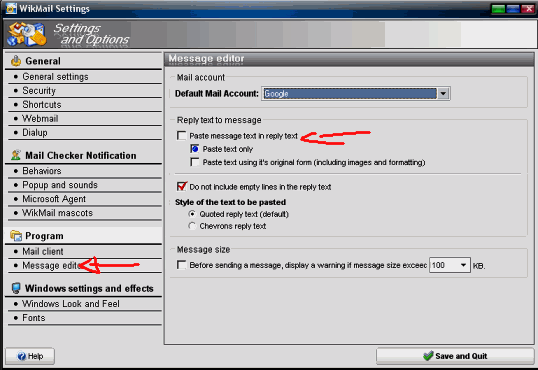Uncheck Do not include empty lines
The image size is (538, 370).
pos(182,186)
